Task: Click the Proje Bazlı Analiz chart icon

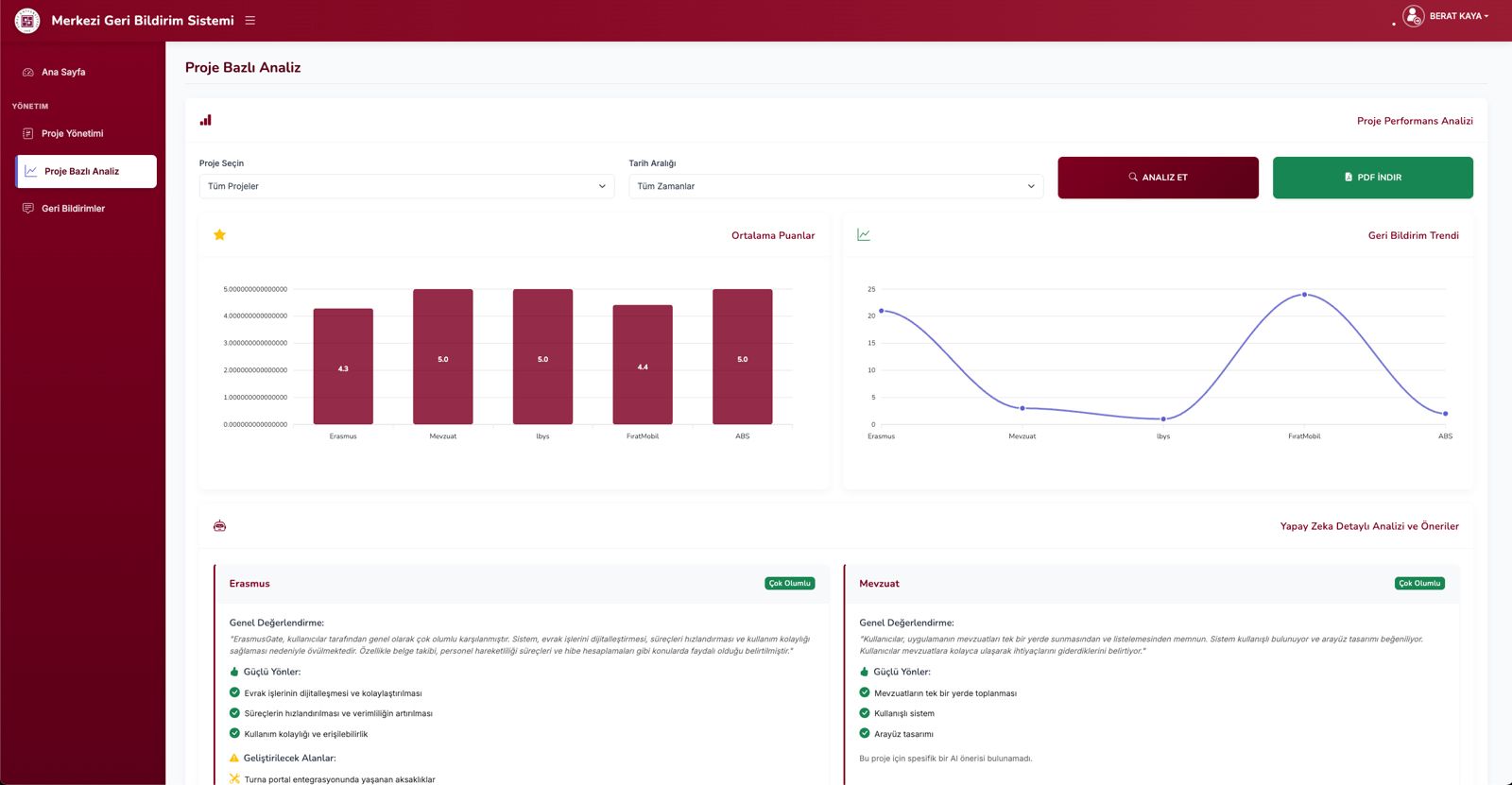Action: [x=31, y=171]
